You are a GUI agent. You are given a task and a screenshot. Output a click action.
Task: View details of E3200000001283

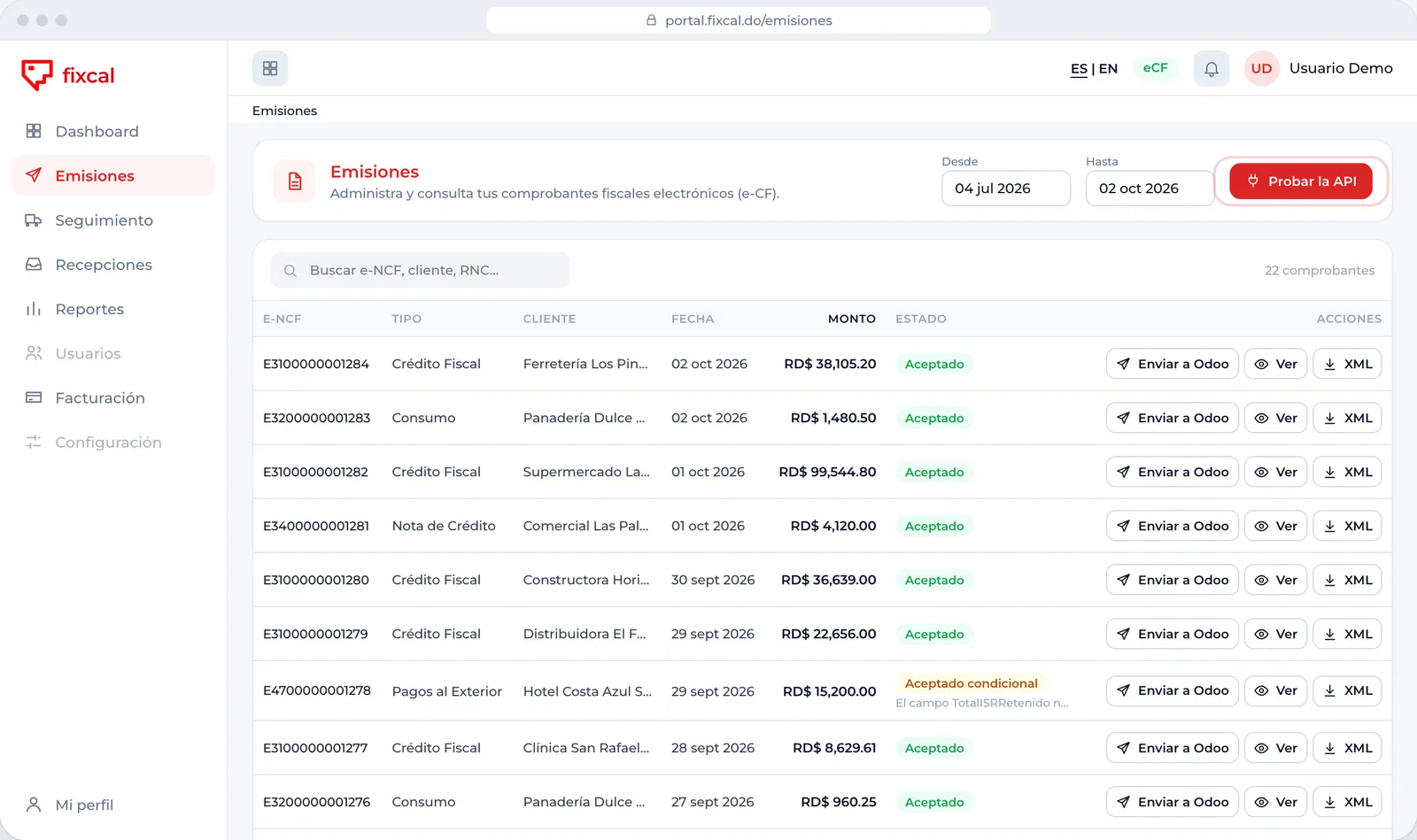1275,418
